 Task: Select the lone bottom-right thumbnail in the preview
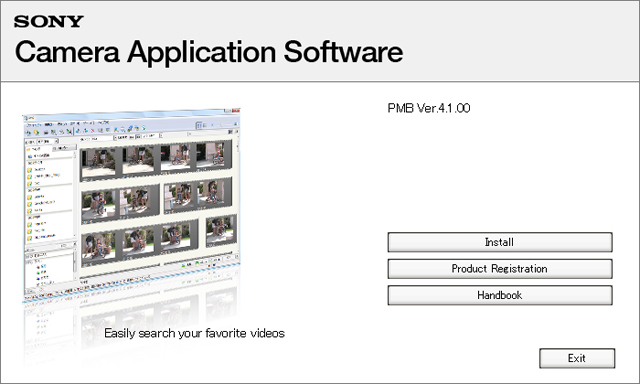coord(221,231)
